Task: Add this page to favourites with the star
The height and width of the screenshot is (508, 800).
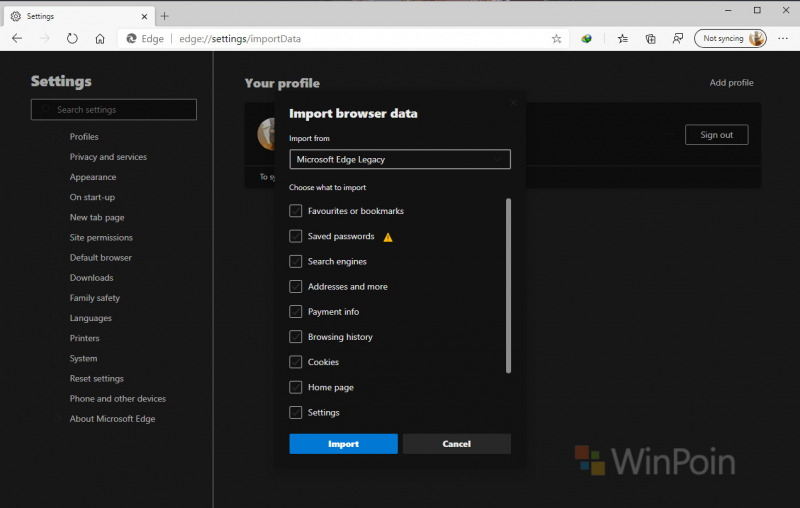Action: pyautogui.click(x=556, y=39)
